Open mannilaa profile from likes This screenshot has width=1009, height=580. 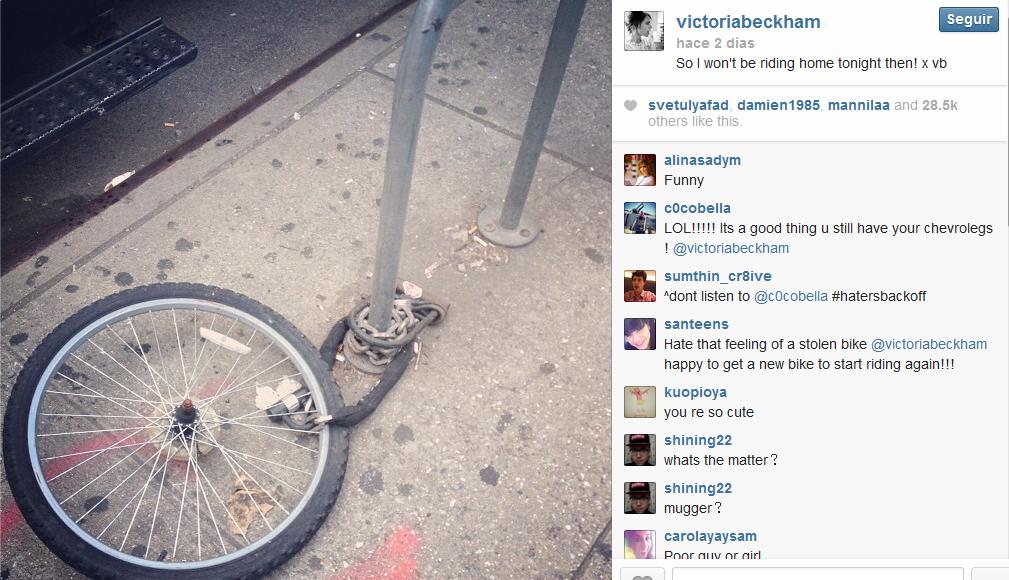point(858,105)
